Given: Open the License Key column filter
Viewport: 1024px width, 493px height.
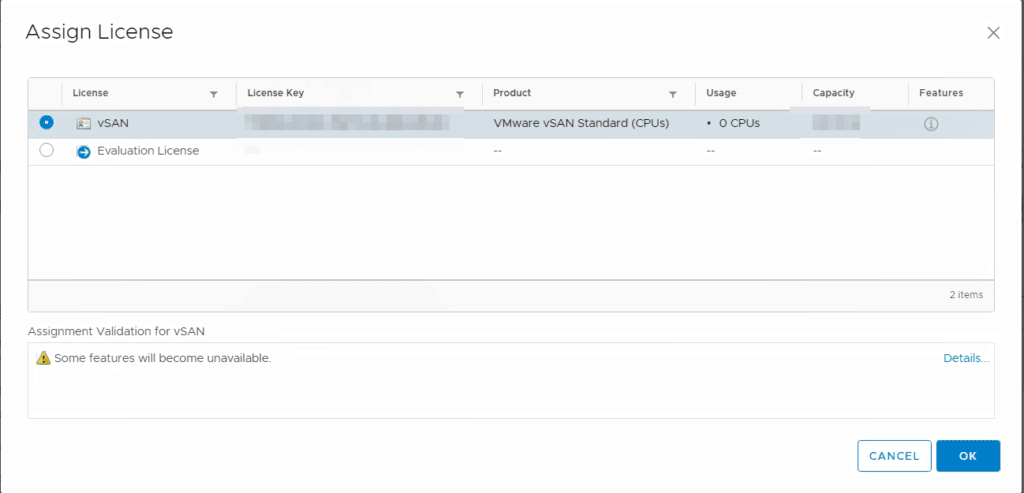Looking at the screenshot, I should [460, 94].
